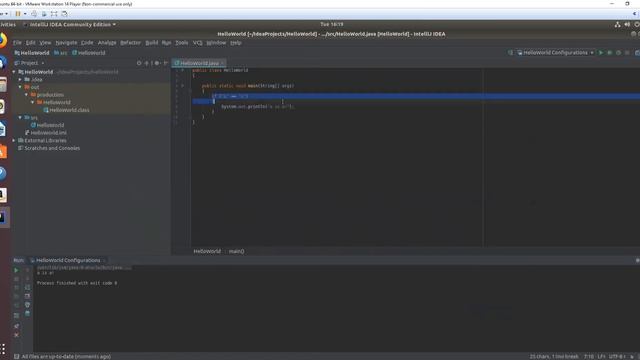Open Ubuntu Software from the dock
The width and height of the screenshot is (640, 360).
click(3, 151)
